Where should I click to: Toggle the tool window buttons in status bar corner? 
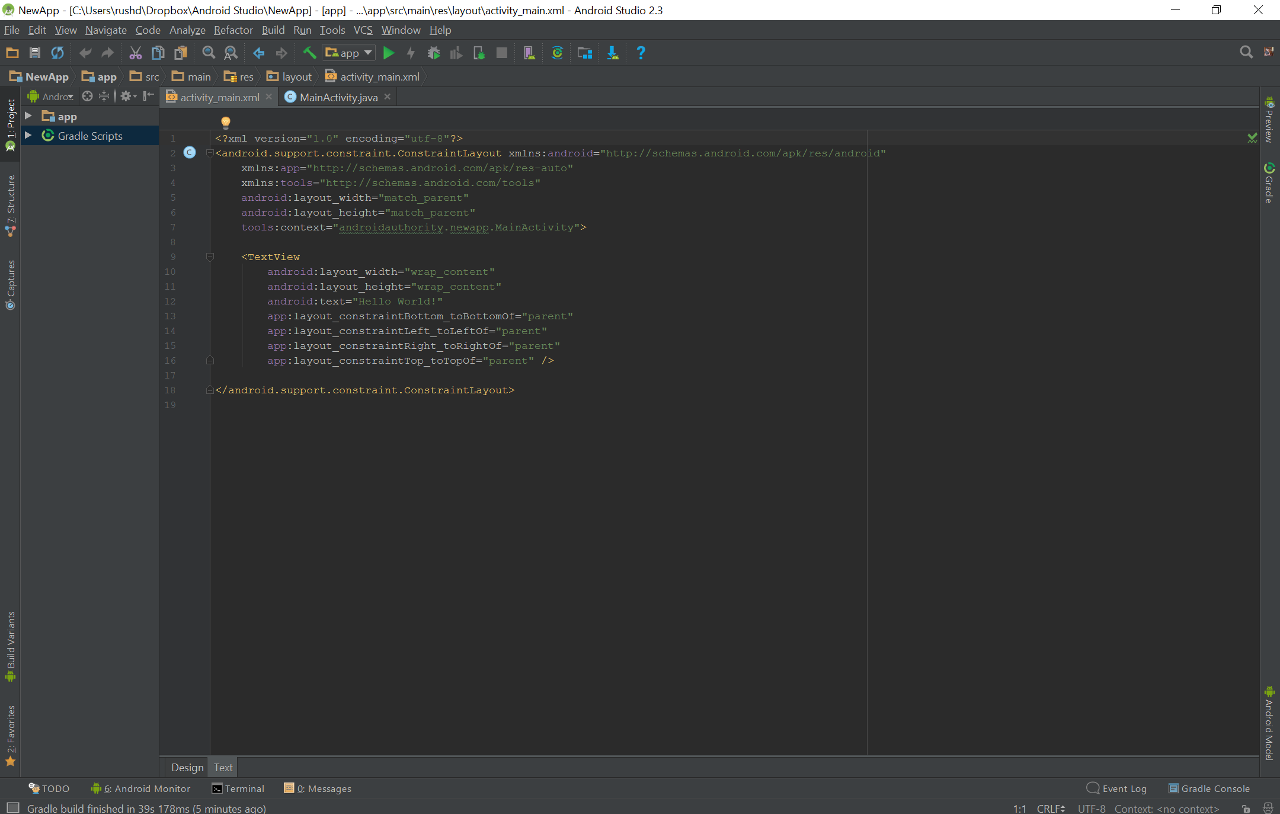12,808
